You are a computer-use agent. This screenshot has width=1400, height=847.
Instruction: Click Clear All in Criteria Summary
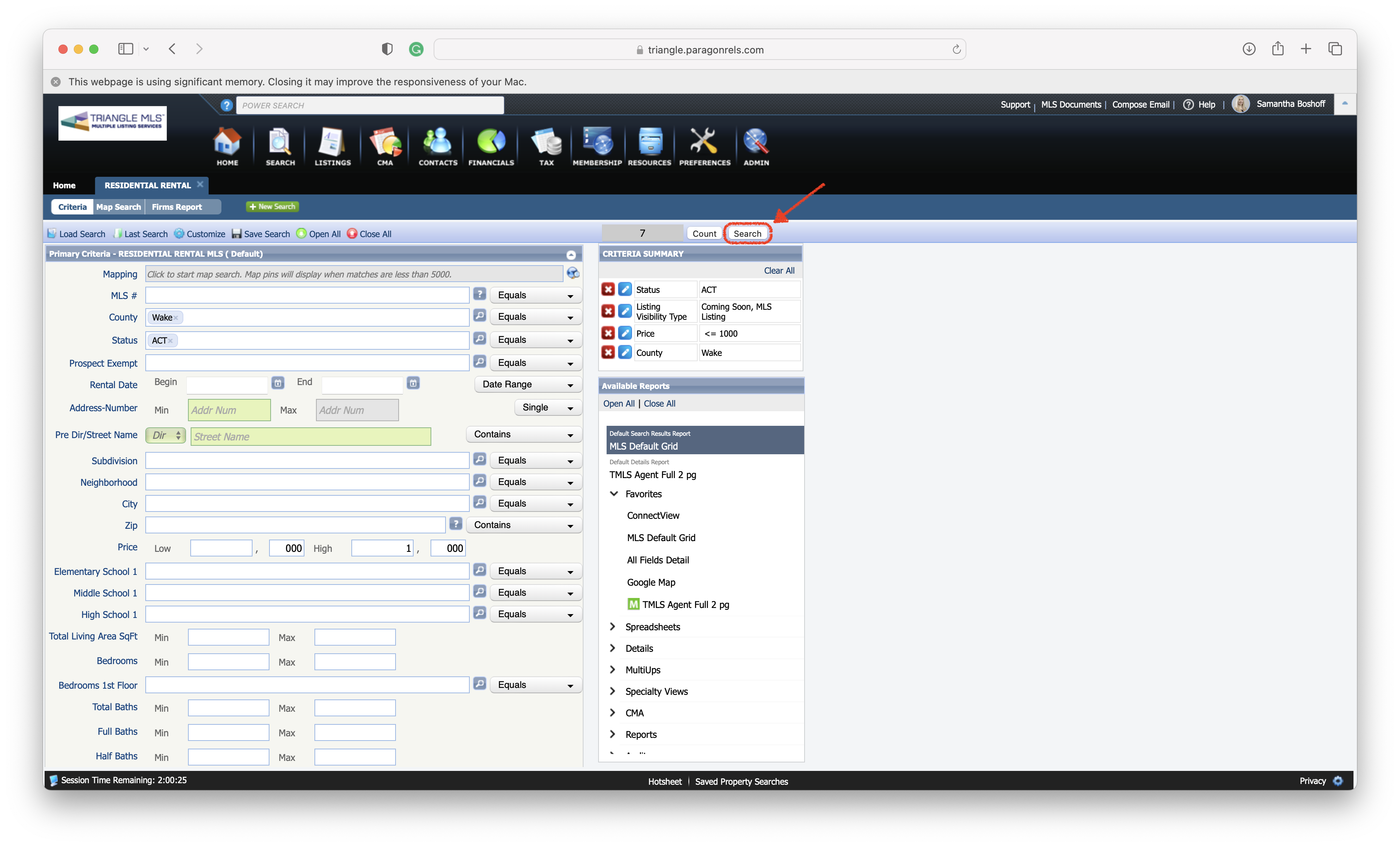pyautogui.click(x=779, y=271)
